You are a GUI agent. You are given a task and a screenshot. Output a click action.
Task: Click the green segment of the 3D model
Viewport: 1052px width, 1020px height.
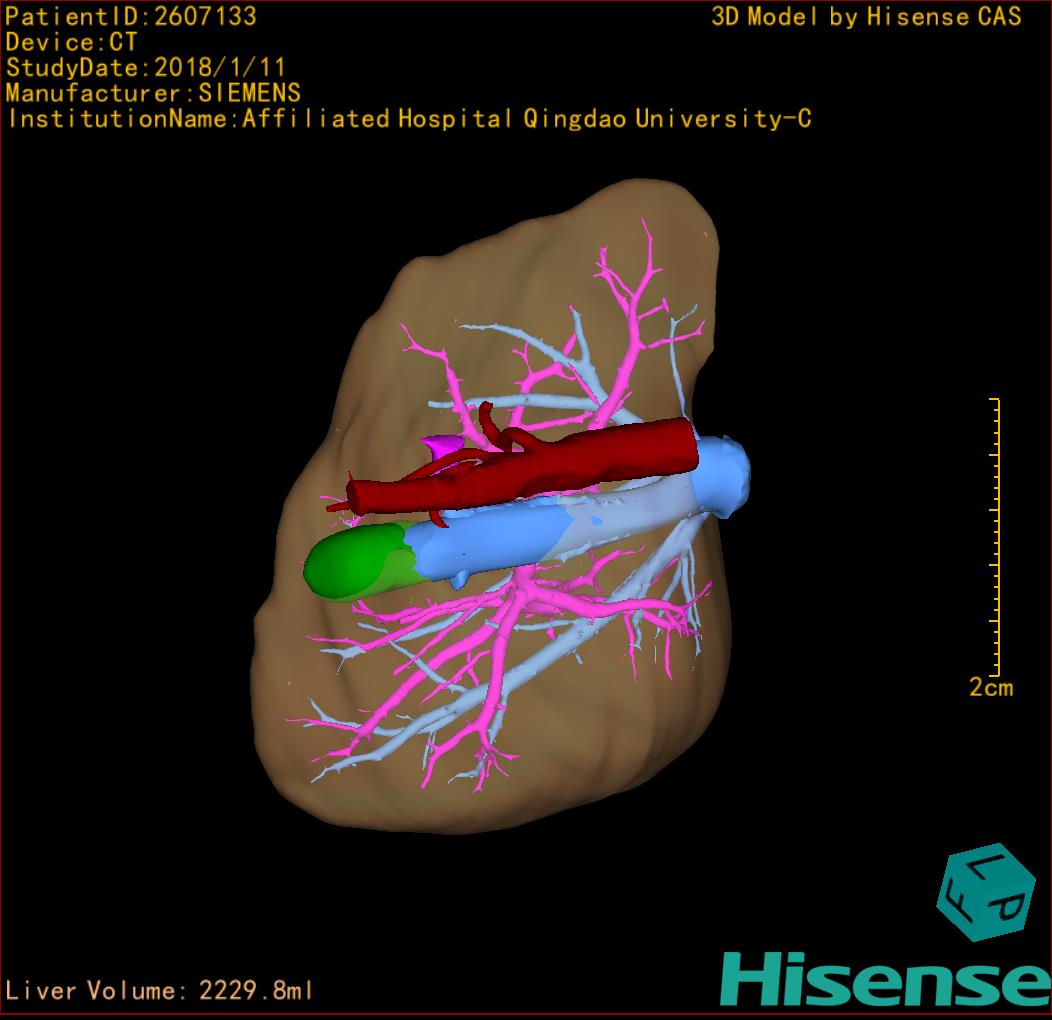click(359, 561)
